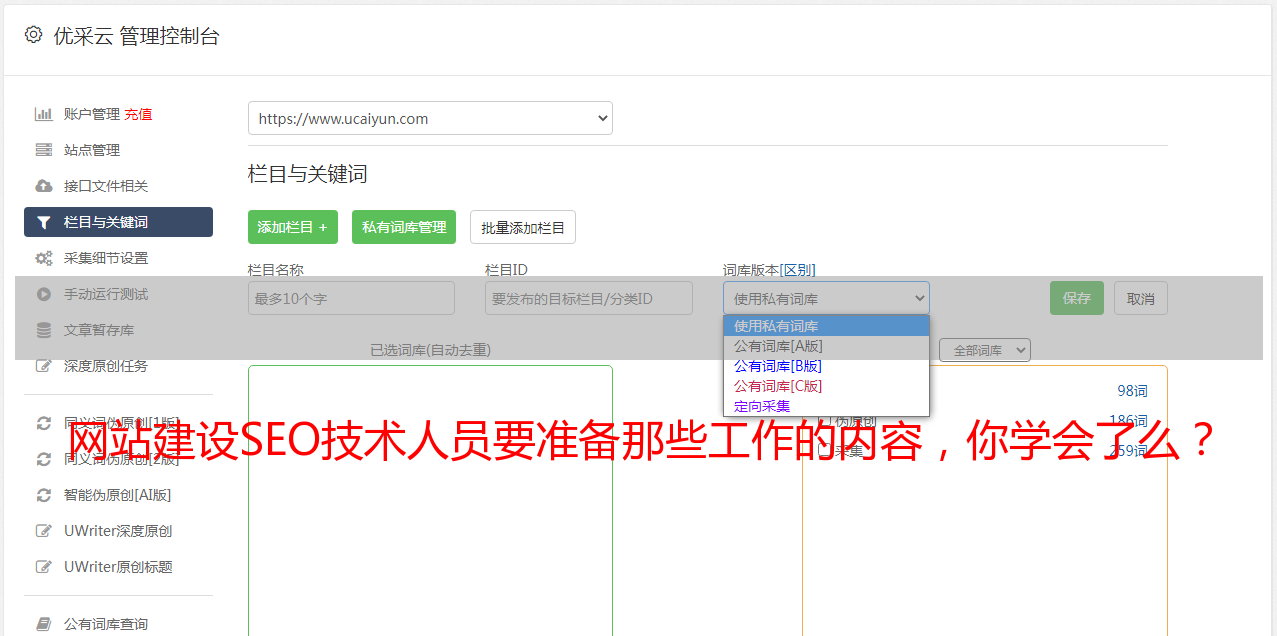Focus the 栏目名称 input field
This screenshot has height=636, width=1277.
tap(351, 298)
